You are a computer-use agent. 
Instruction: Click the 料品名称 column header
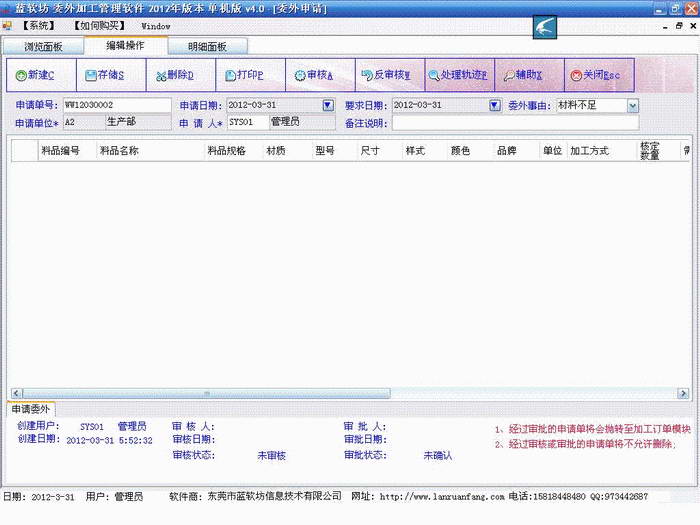tap(150, 151)
